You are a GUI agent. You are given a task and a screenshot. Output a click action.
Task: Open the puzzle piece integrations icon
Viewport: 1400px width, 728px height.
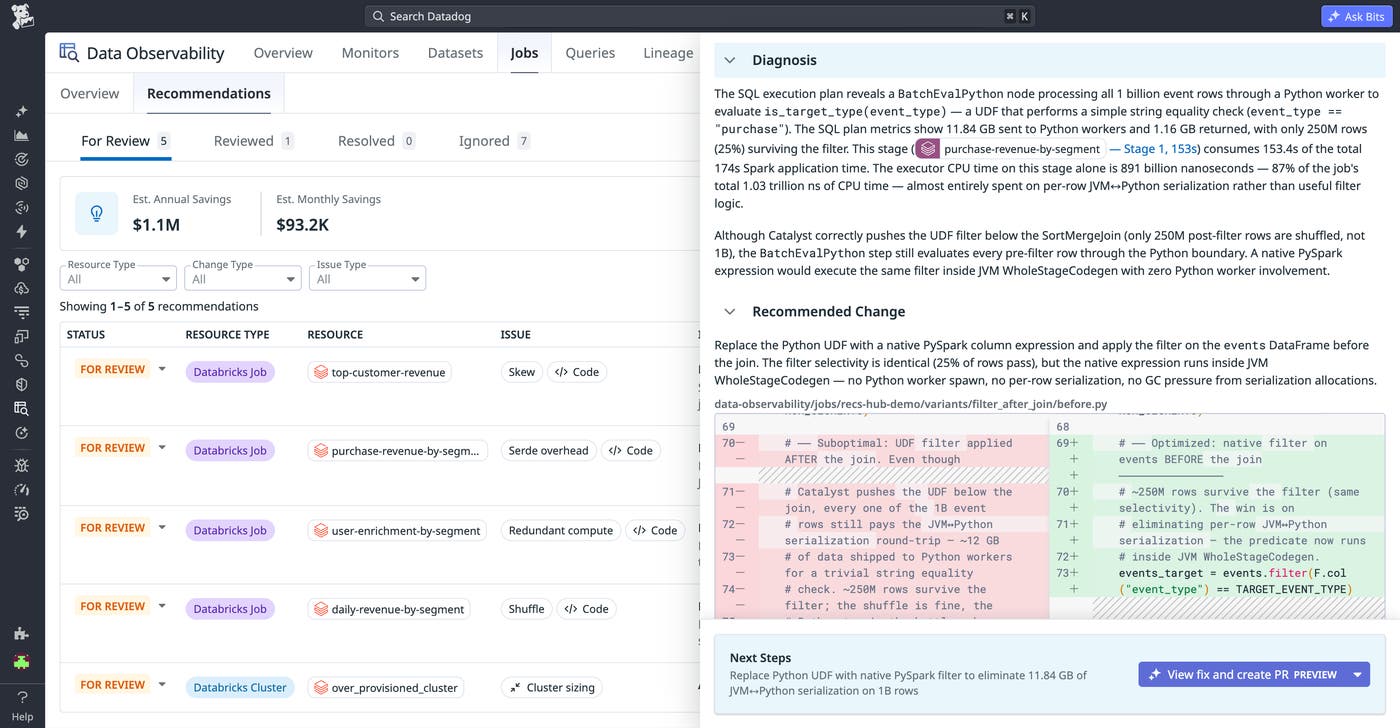[22, 634]
